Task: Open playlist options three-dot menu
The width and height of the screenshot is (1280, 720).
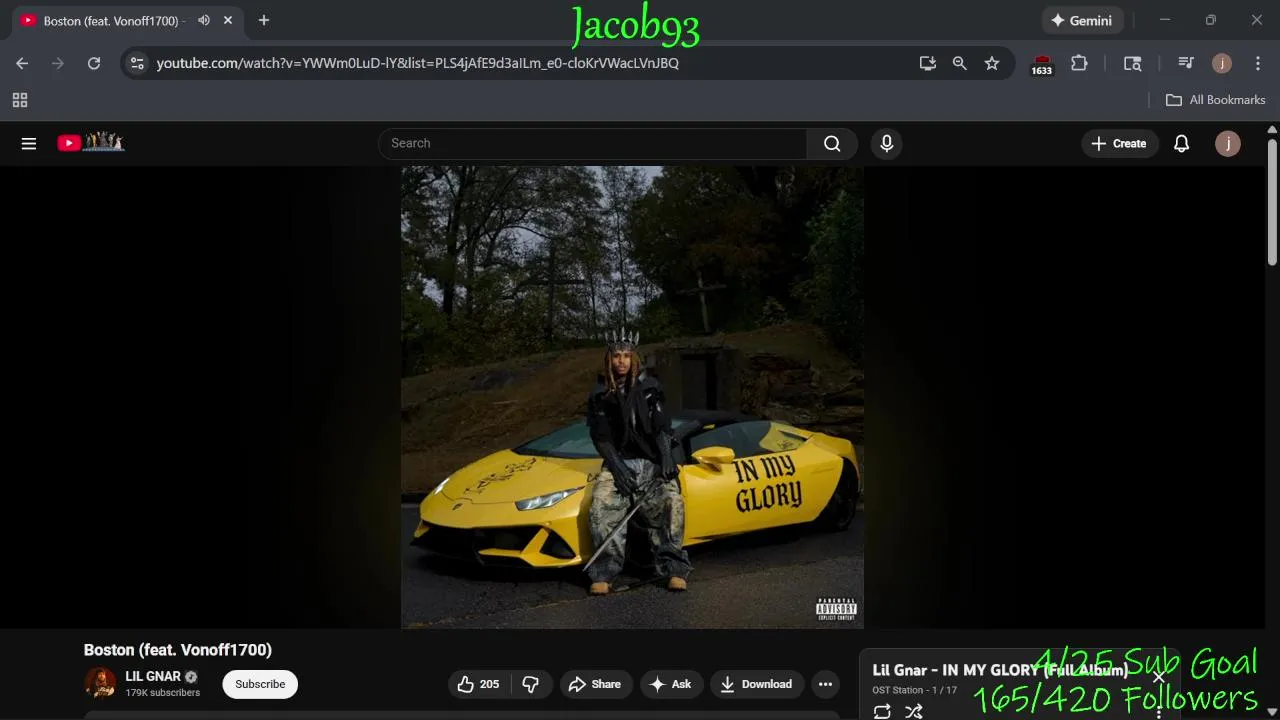Action: coord(1159,712)
